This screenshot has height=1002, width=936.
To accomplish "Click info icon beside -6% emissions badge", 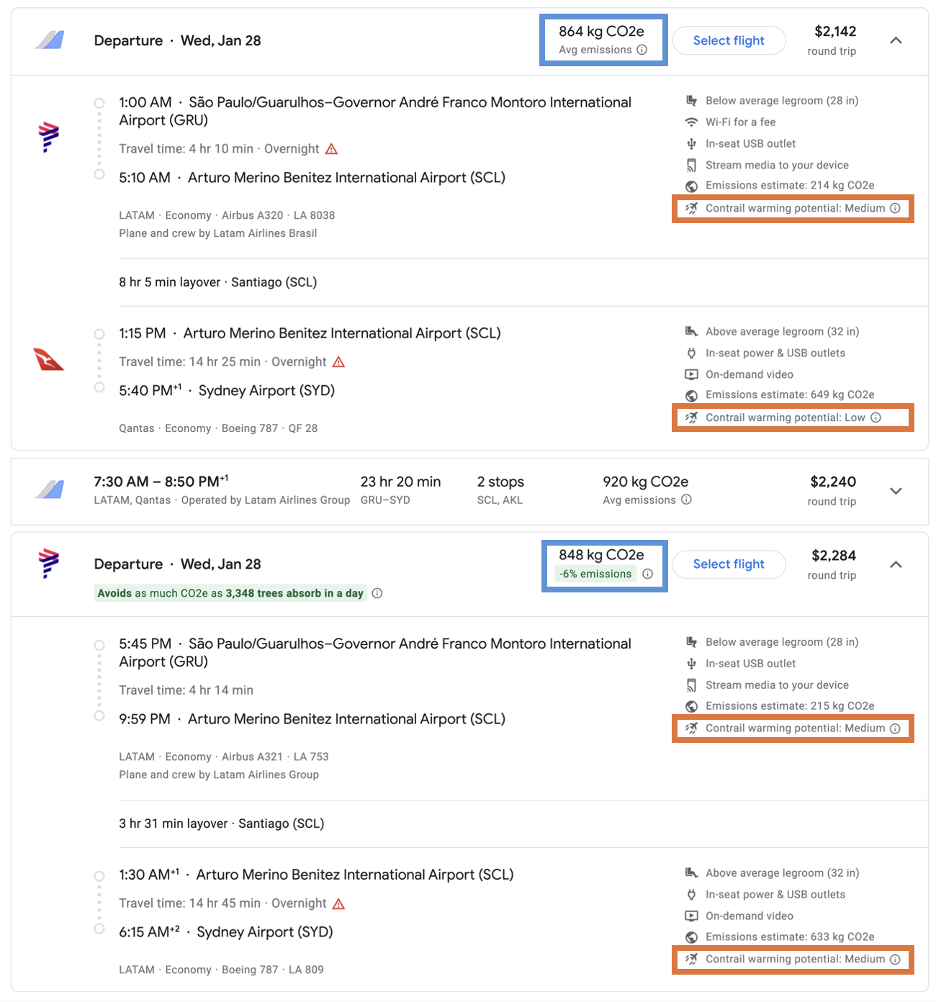I will [x=648, y=574].
